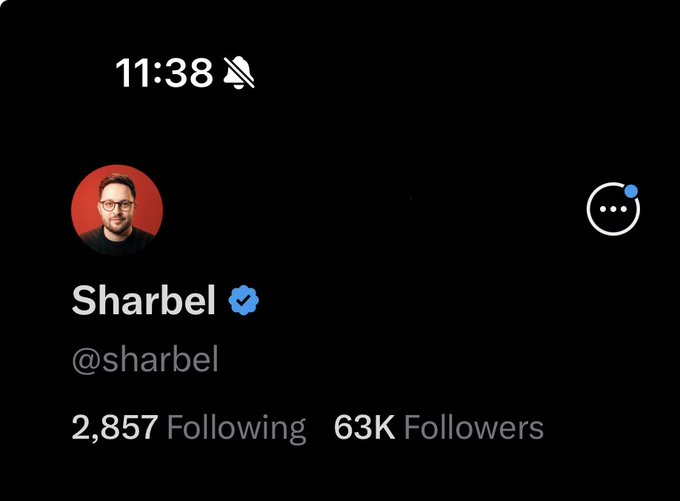Click the blue verified checkmark badge

coord(244,300)
